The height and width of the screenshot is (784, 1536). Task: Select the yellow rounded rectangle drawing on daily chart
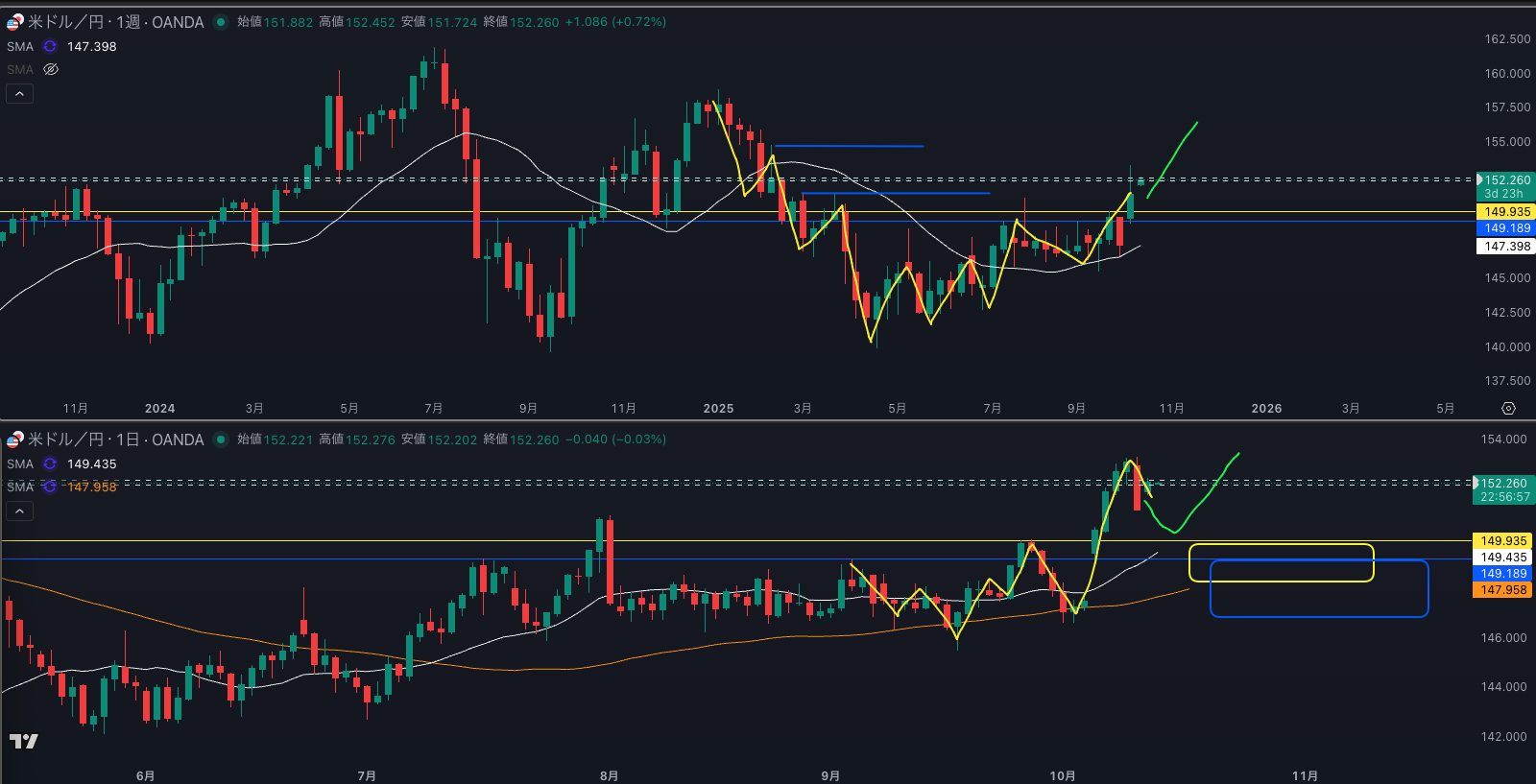pos(1281,545)
